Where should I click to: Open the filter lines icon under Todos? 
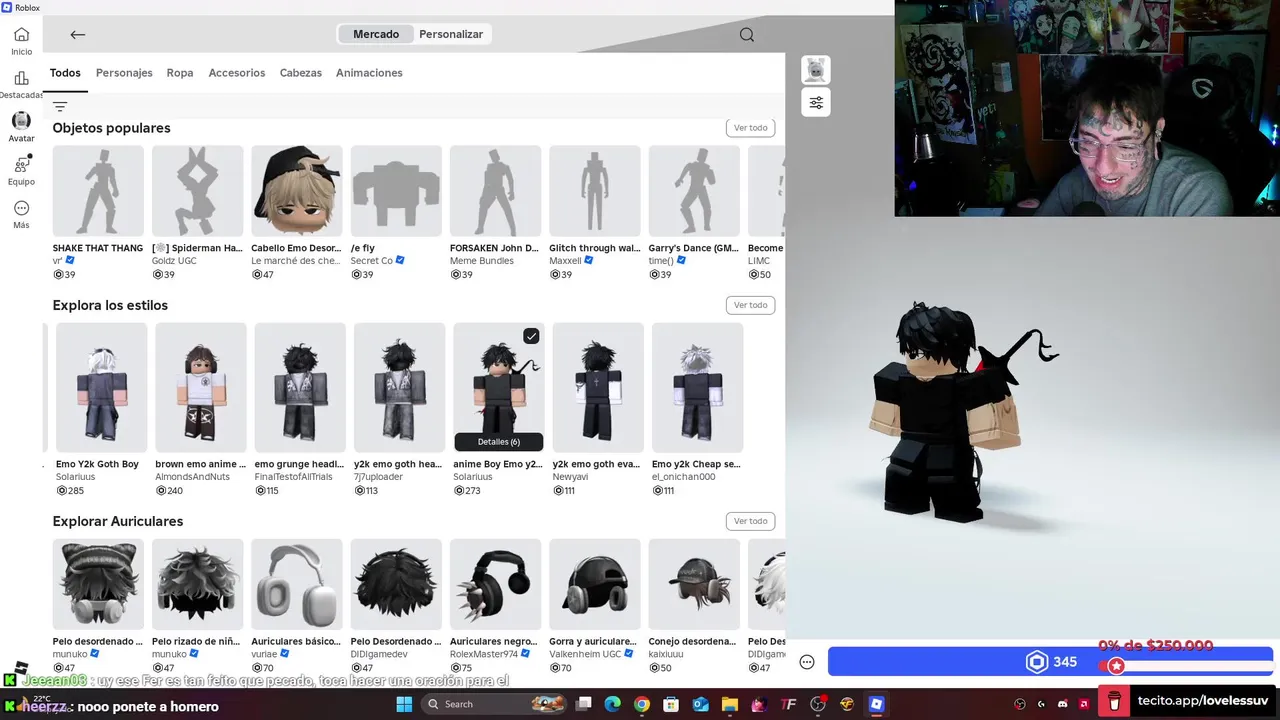tap(60, 107)
